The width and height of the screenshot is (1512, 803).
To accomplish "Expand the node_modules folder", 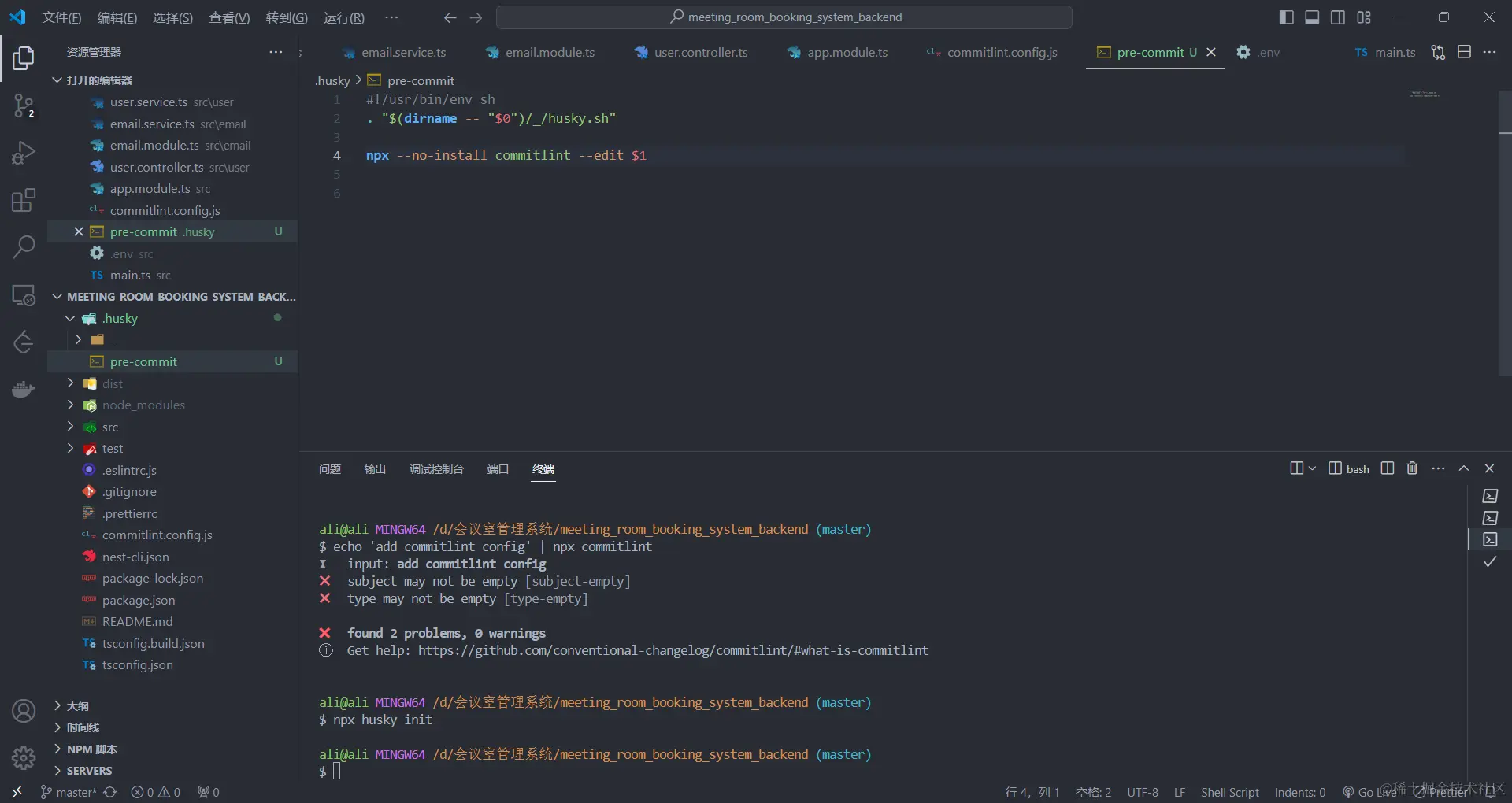I will click(x=143, y=405).
